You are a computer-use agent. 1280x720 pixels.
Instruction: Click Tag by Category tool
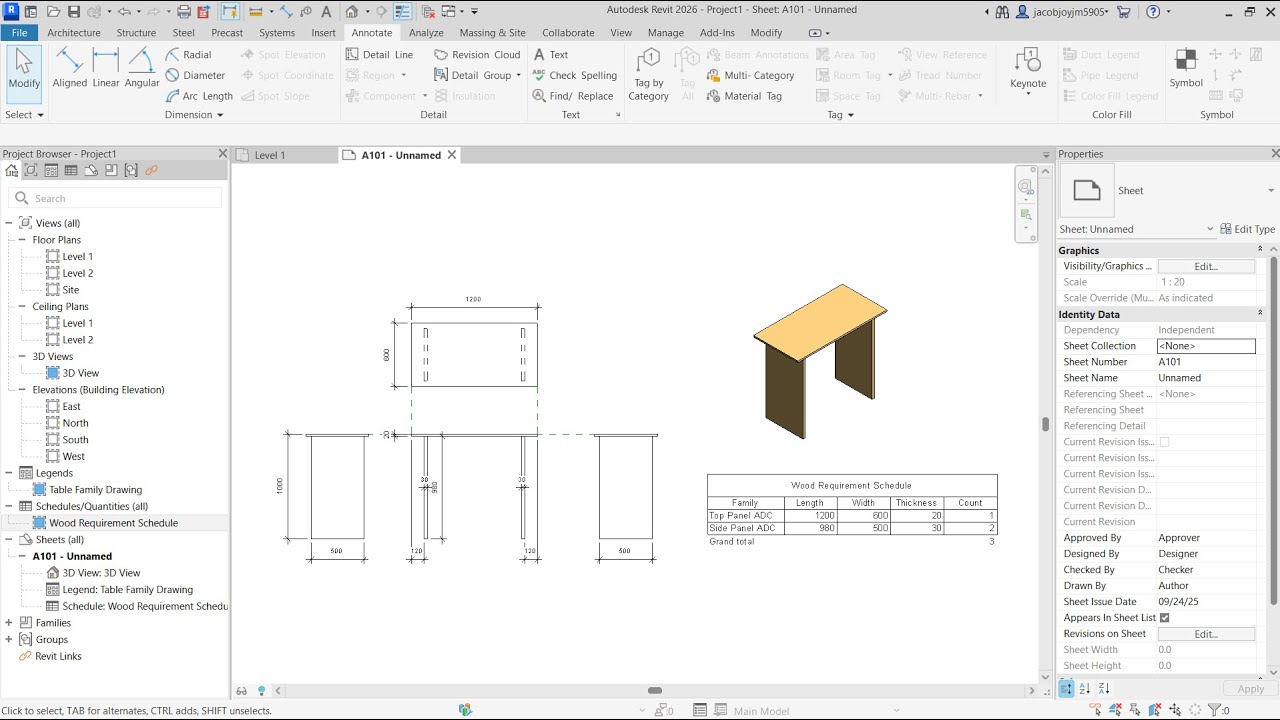[x=648, y=74]
